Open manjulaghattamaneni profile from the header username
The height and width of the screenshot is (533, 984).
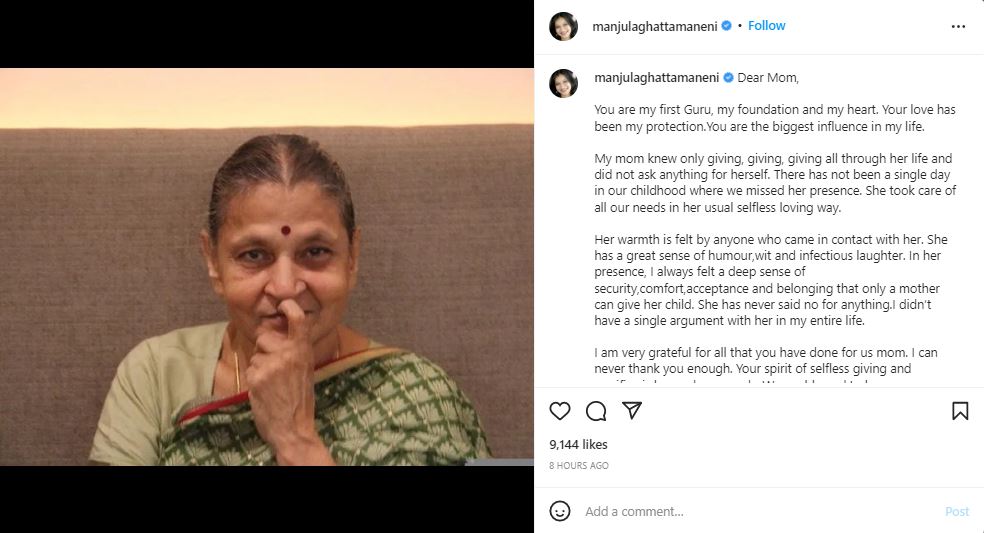[656, 26]
